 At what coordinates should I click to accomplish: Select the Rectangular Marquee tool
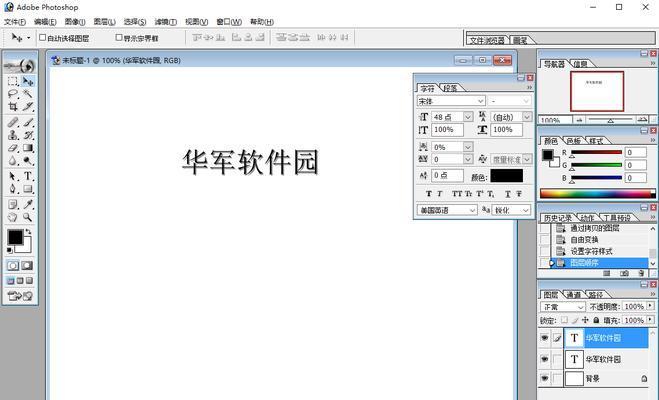coord(13,81)
